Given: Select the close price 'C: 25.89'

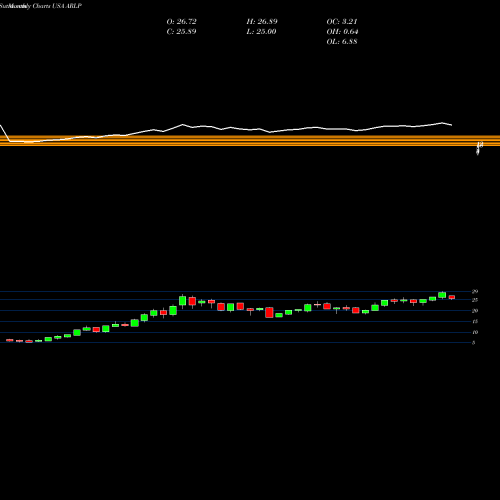Looking at the screenshot, I should [181, 32].
